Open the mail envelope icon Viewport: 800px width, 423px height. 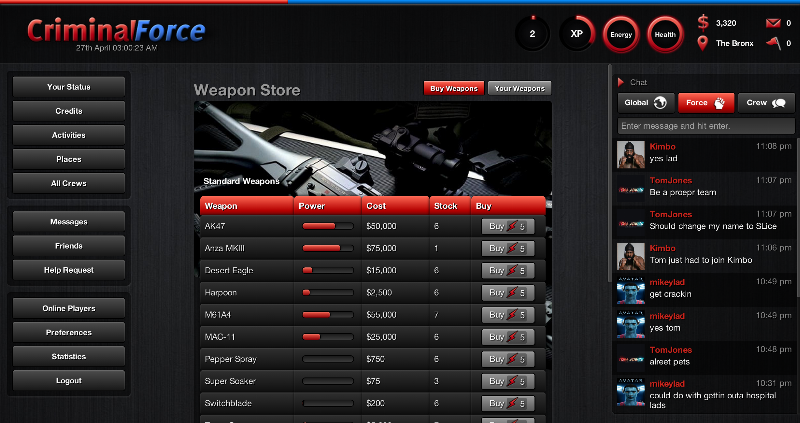[x=773, y=23]
